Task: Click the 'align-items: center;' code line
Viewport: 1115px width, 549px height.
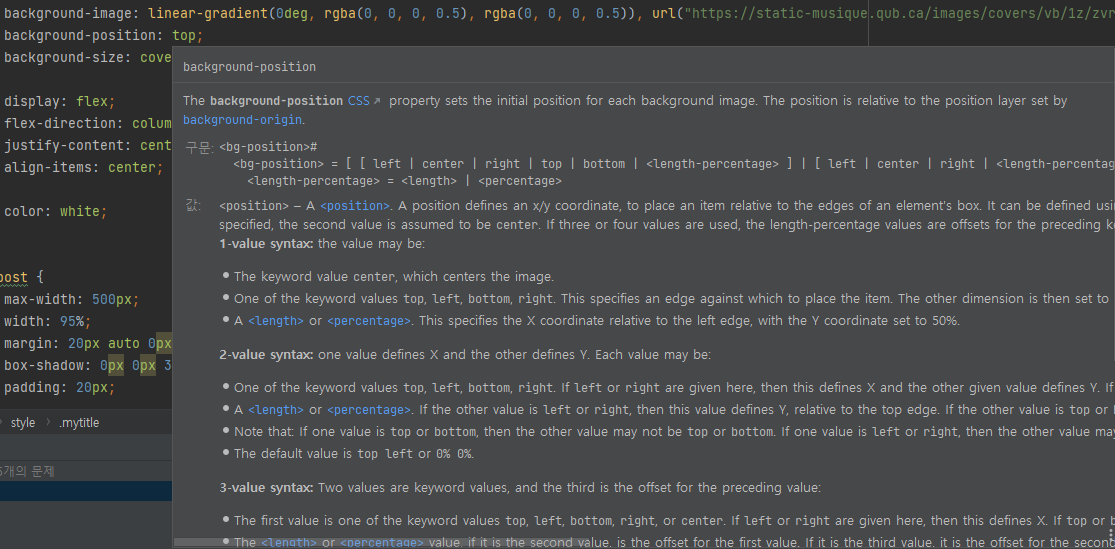Action: 83,168
